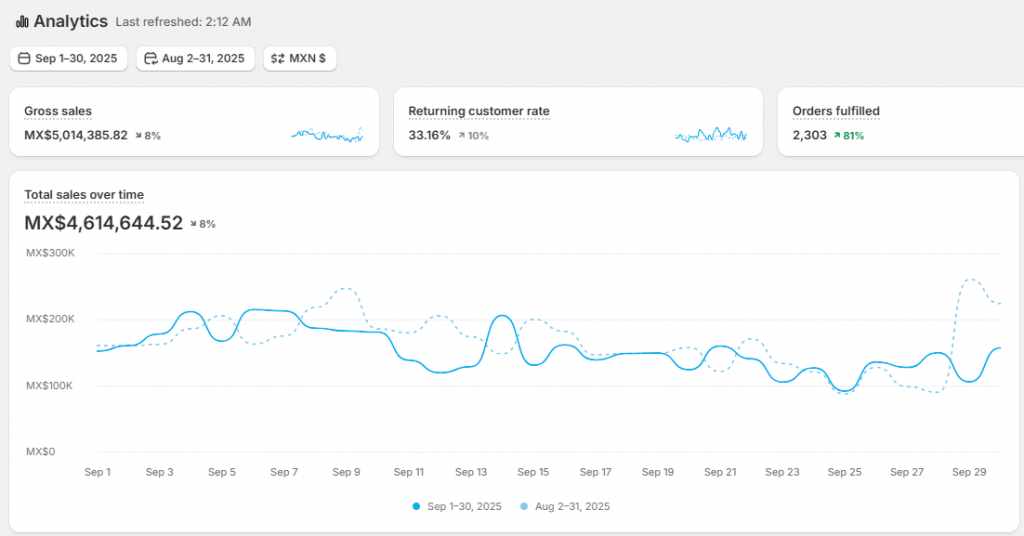This screenshot has height=536, width=1024.
Task: Click the 2,303 orders fulfilled value
Action: [x=809, y=135]
